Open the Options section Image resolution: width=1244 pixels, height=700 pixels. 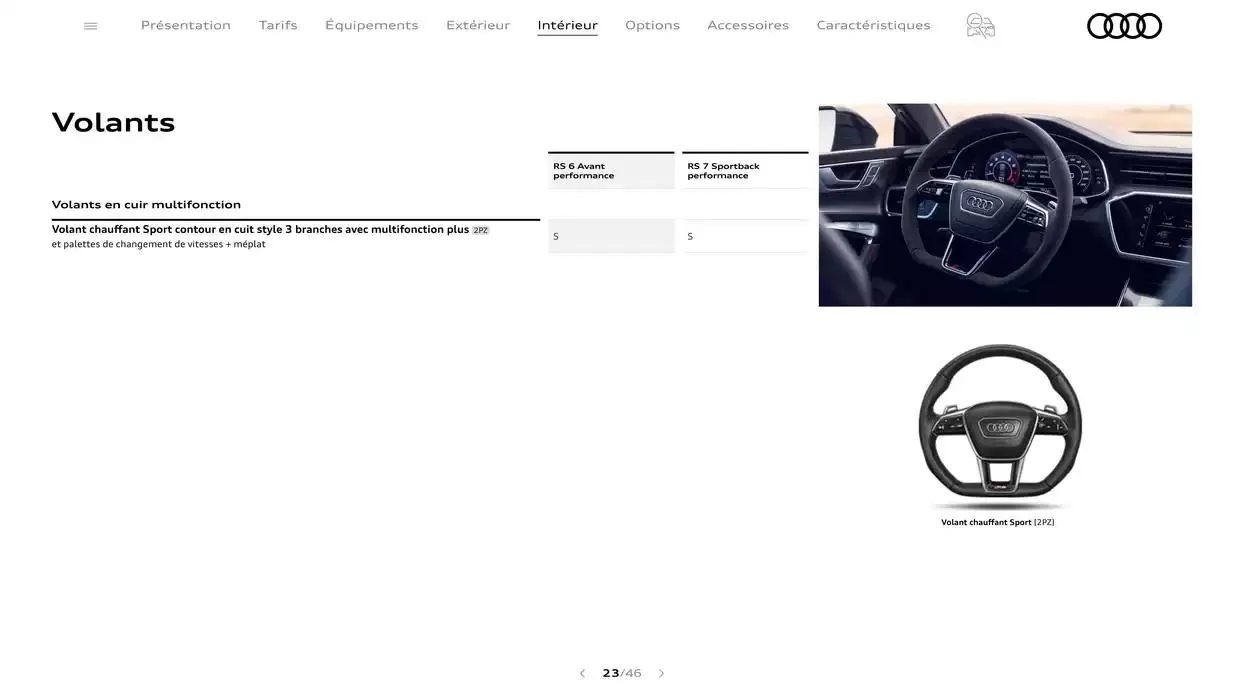point(652,23)
